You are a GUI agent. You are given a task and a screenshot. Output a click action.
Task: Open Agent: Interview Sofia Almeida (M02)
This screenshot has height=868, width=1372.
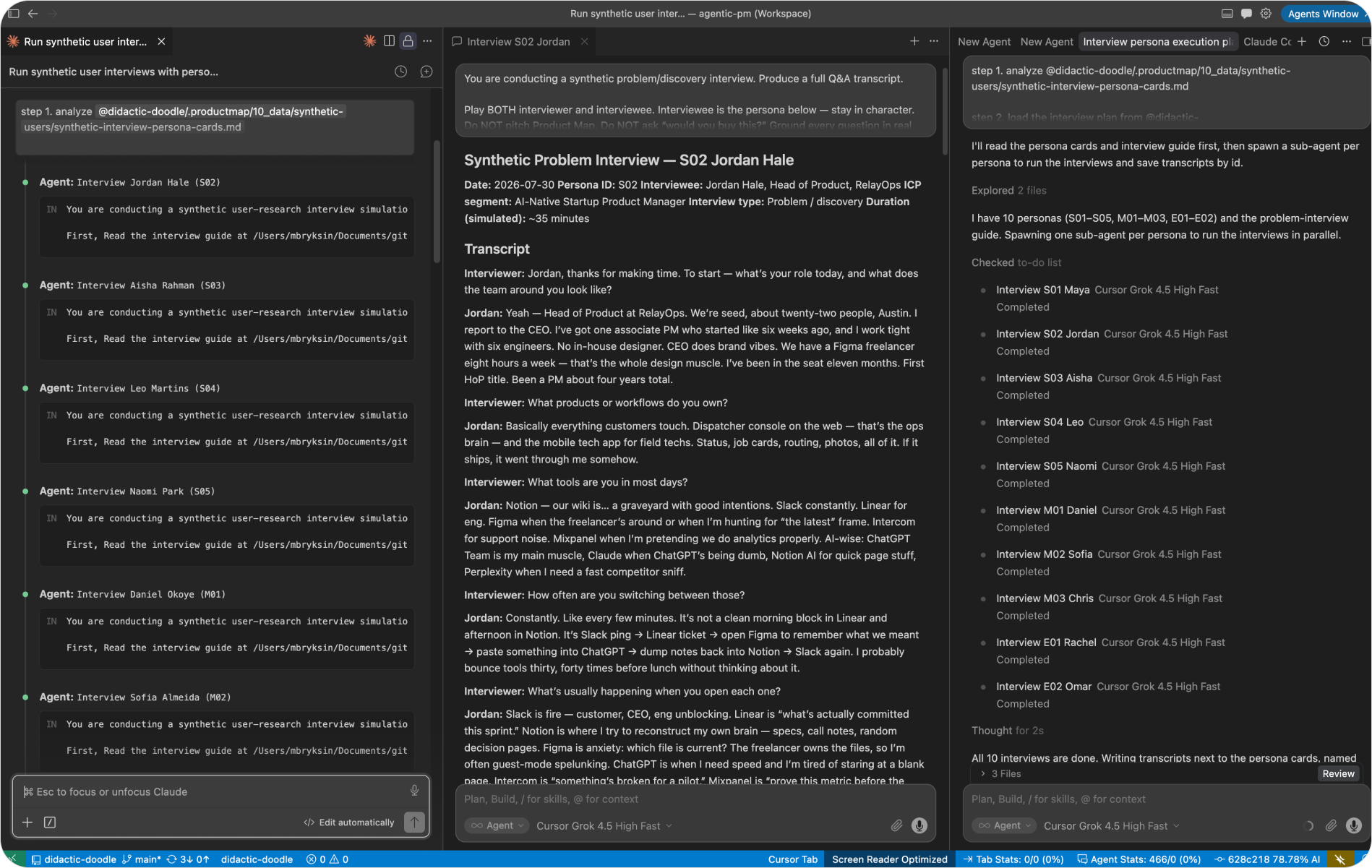pyautogui.click(x=135, y=697)
